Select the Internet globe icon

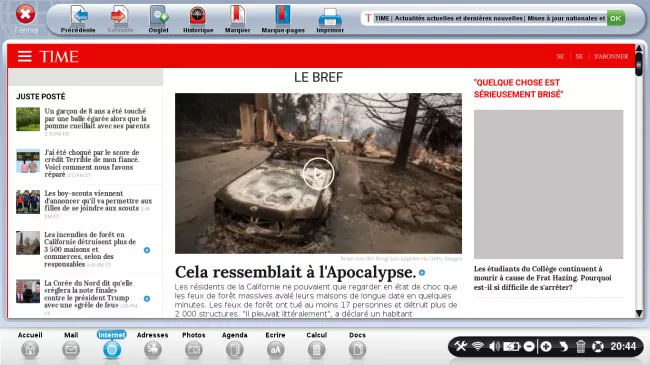(112, 350)
